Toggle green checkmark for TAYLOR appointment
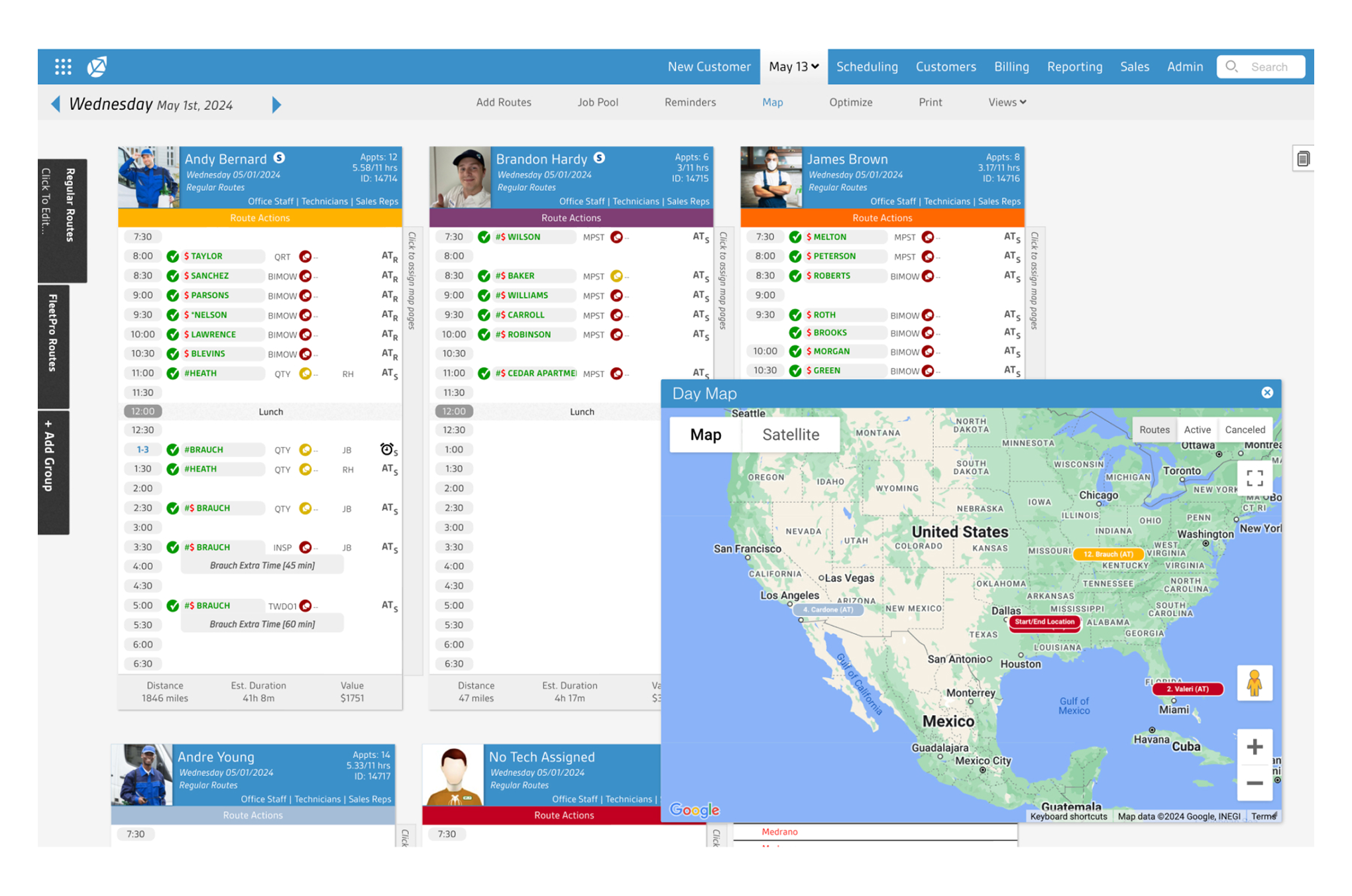The height and width of the screenshot is (896, 1352). [173, 256]
